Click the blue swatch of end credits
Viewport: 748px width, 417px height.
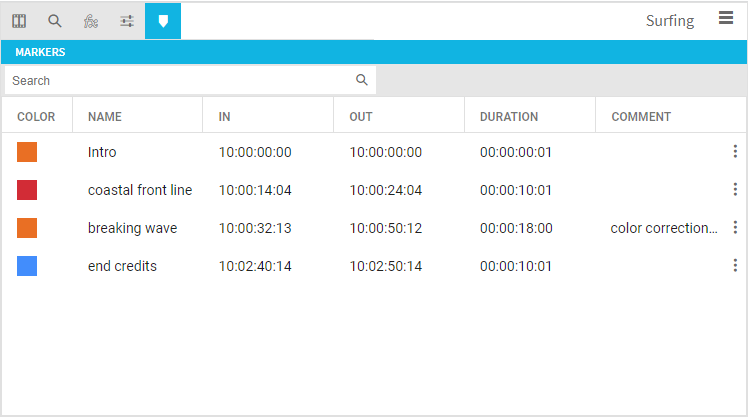coord(27,266)
